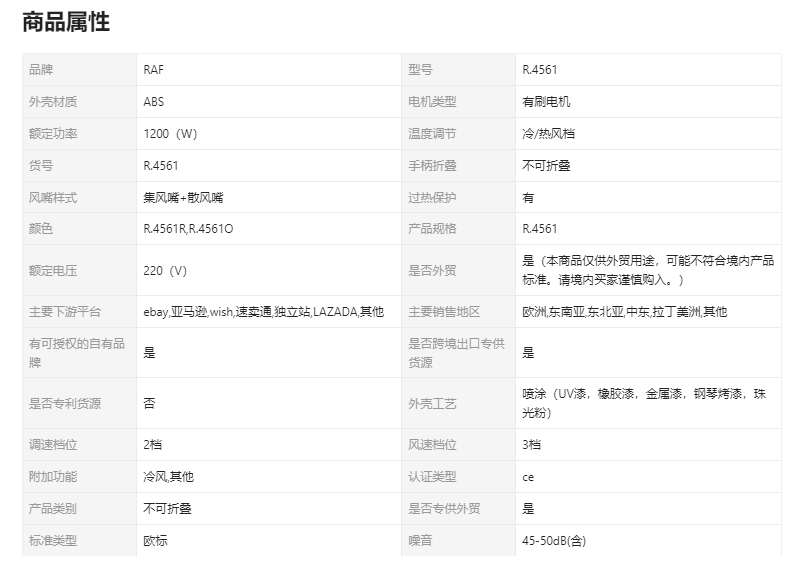The image size is (802, 566).
Task: Click the 主要销售地区 label
Action: [444, 312]
